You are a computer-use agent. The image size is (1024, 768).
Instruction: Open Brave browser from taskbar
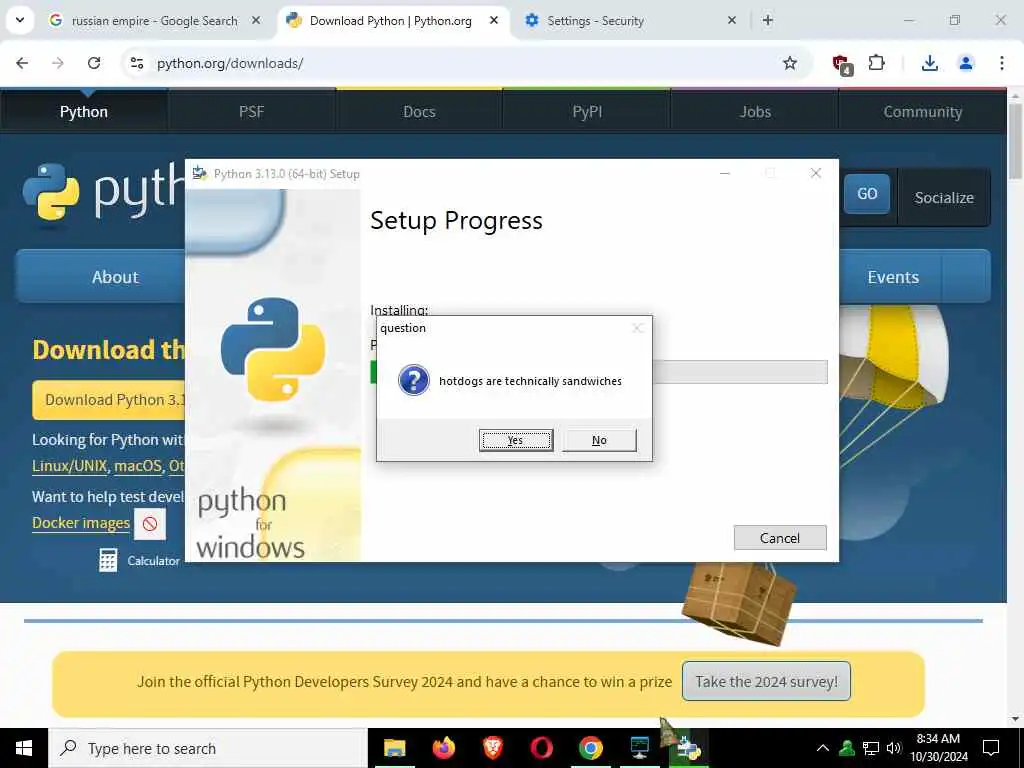pos(492,748)
